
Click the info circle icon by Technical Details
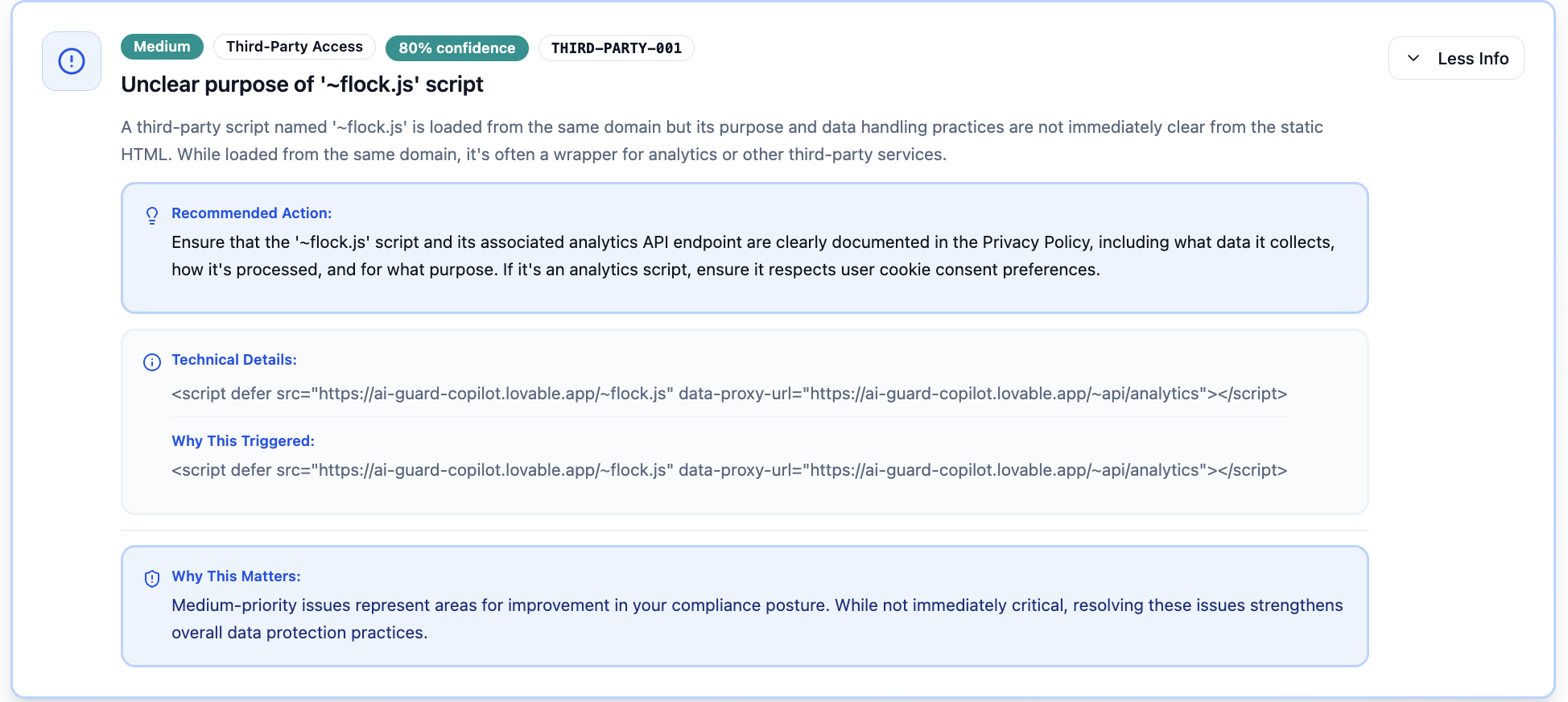pyautogui.click(x=152, y=361)
